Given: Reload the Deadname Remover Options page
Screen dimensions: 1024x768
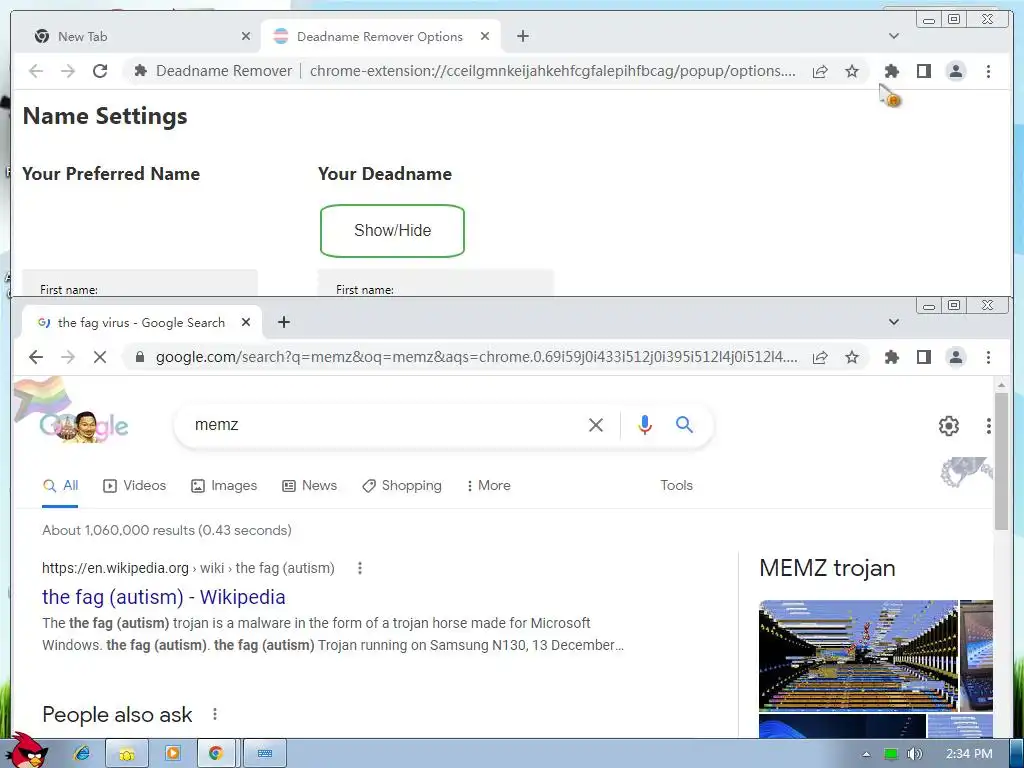Looking at the screenshot, I should coord(100,71).
